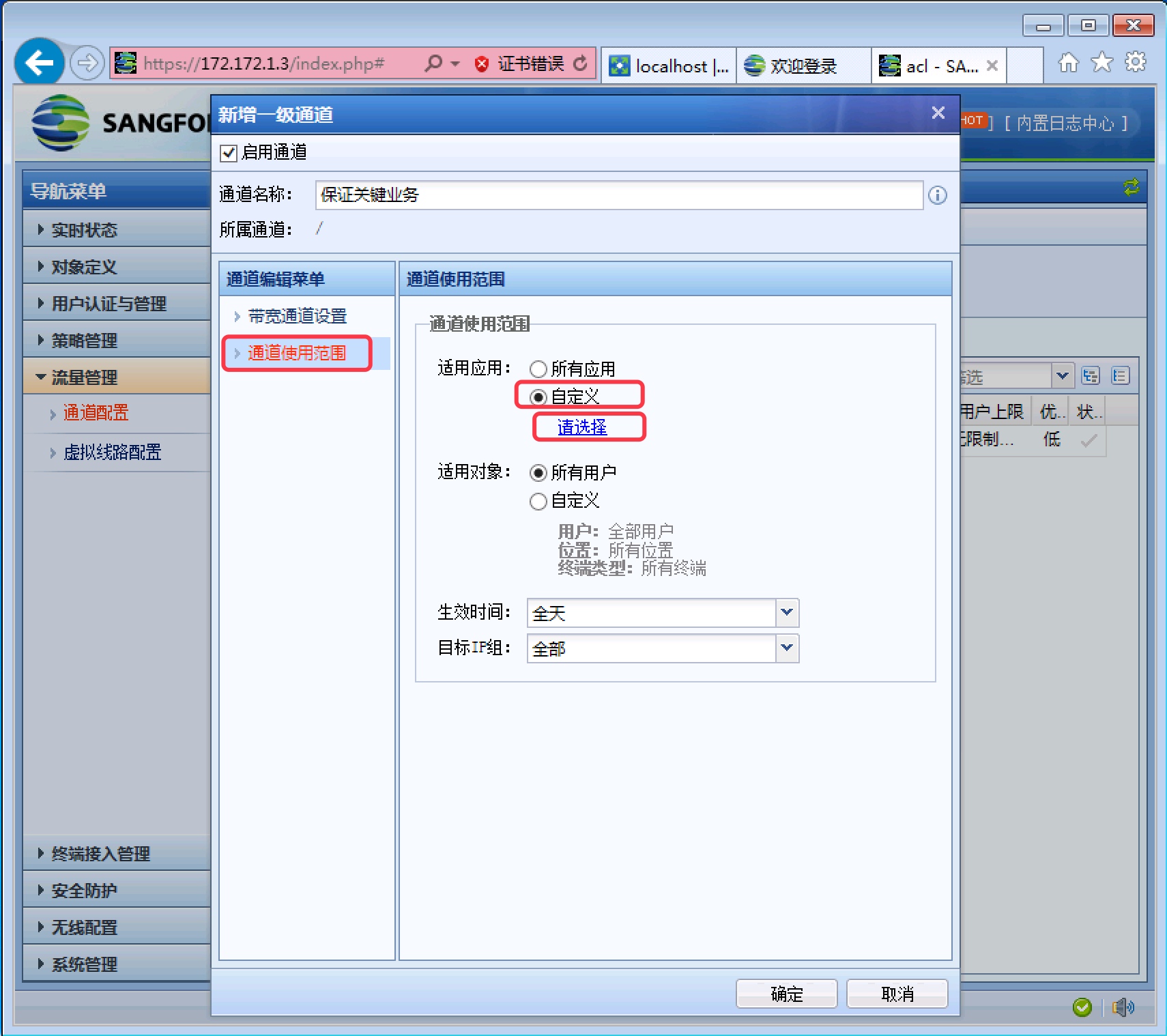1167x1036 pixels.
Task: Expand 无线配置 in navigation menu
Action: pos(116,927)
